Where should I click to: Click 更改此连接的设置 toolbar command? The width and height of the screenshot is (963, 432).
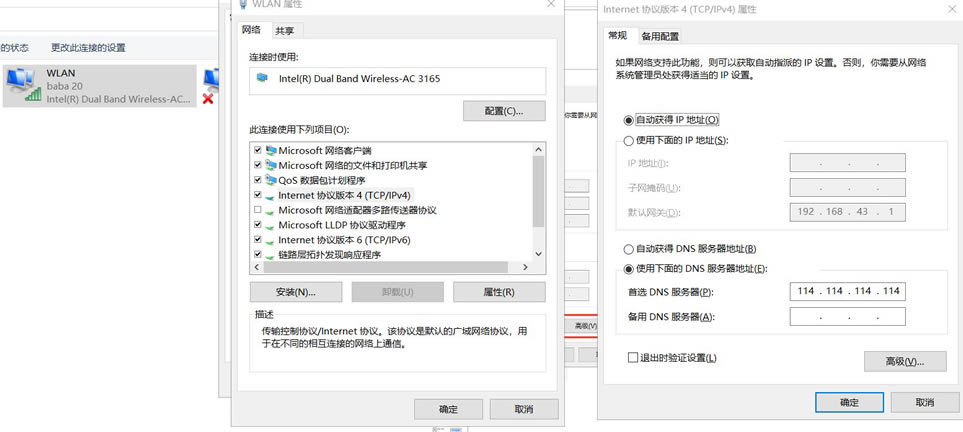coord(88,47)
